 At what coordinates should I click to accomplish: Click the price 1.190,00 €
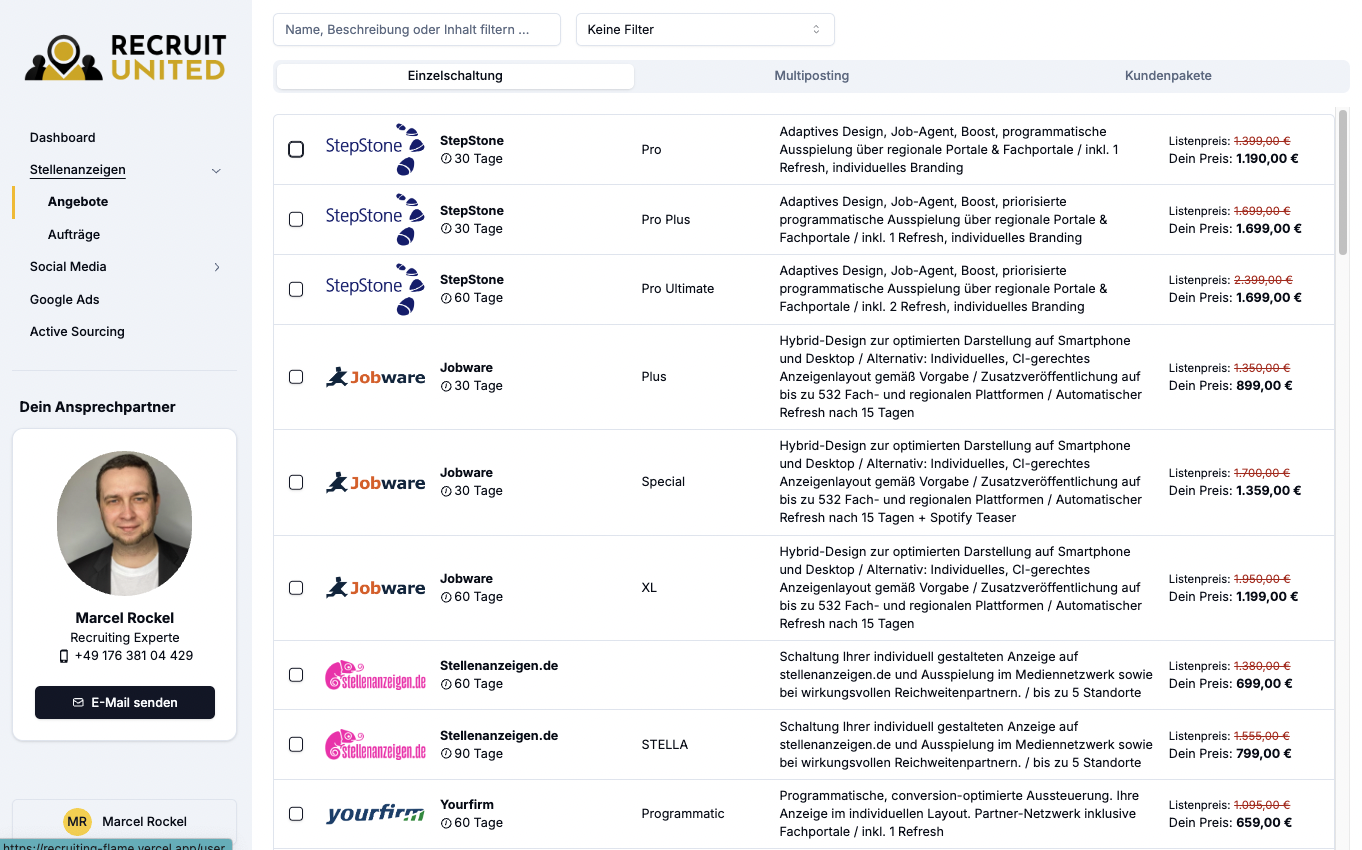pyautogui.click(x=1267, y=158)
